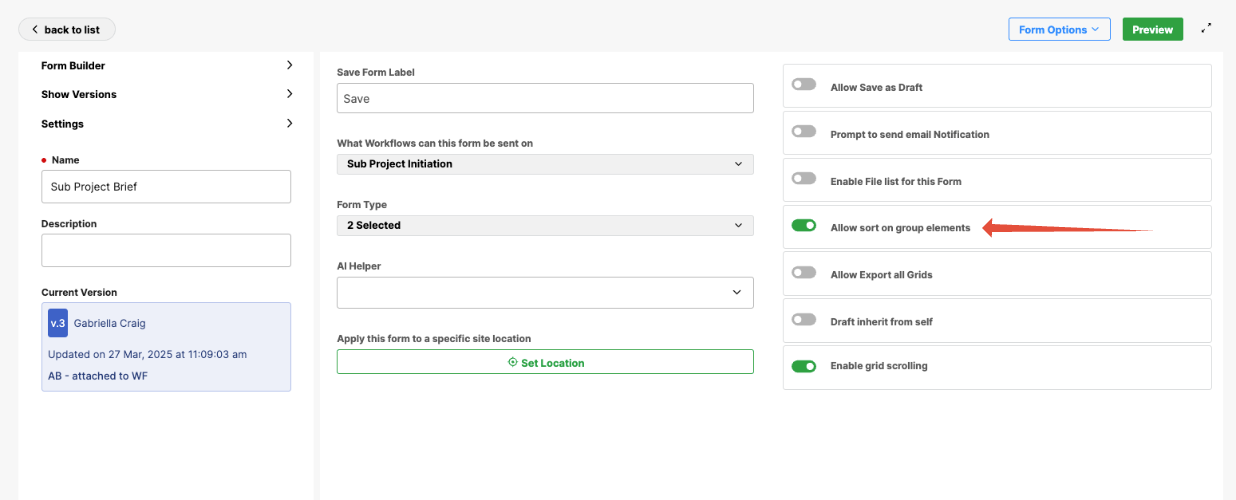The image size is (1236, 500).
Task: Expand the Form Builder section
Action: pos(166,66)
